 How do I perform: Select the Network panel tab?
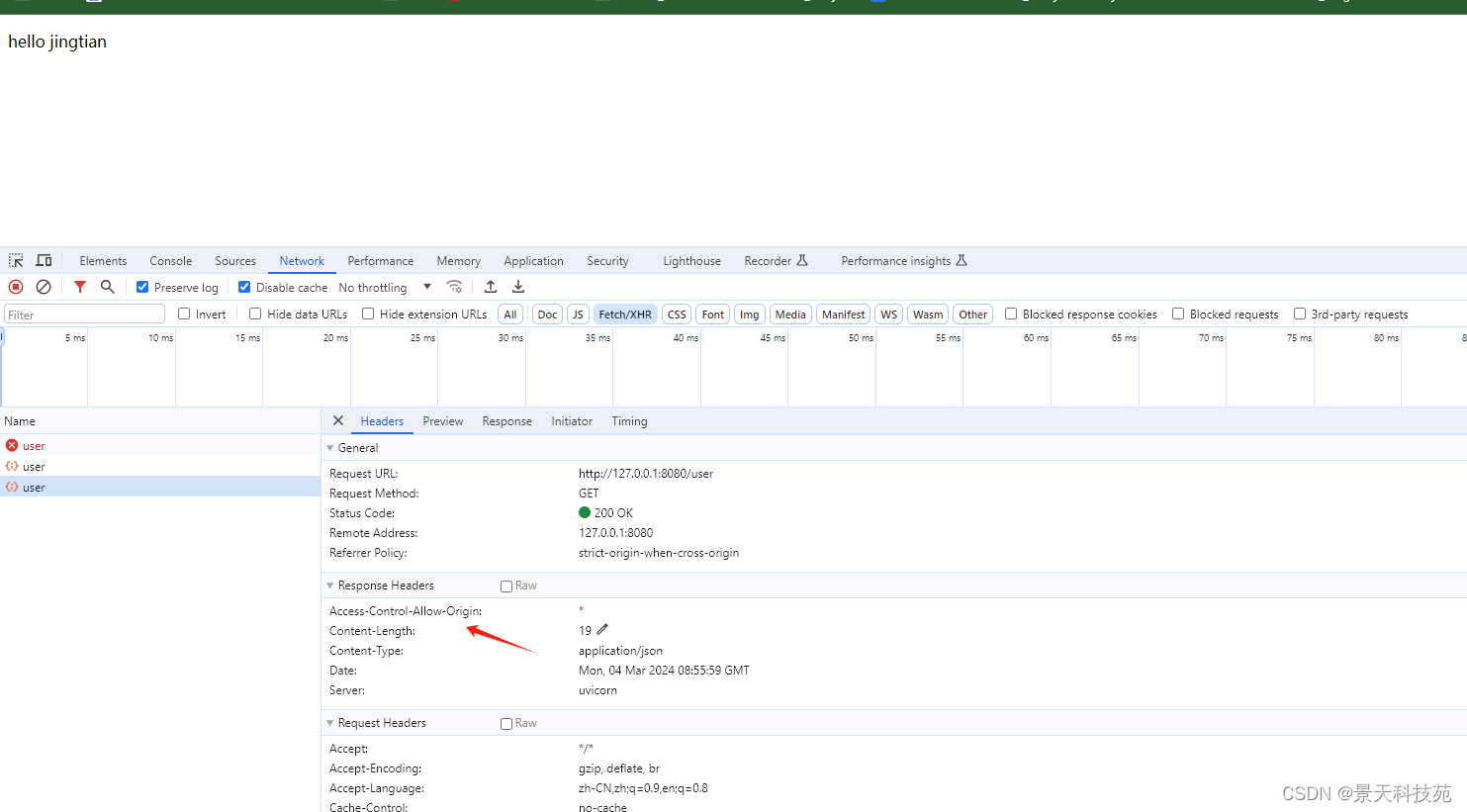302,261
